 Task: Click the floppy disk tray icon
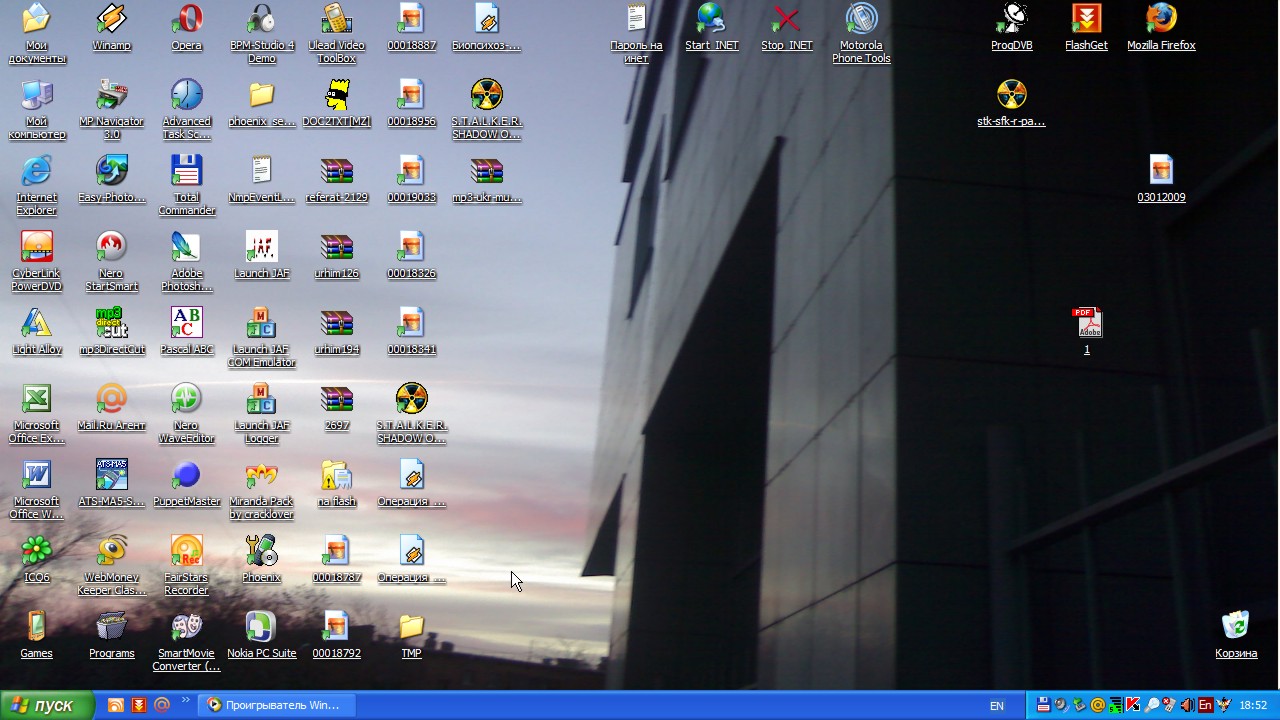coord(1043,705)
